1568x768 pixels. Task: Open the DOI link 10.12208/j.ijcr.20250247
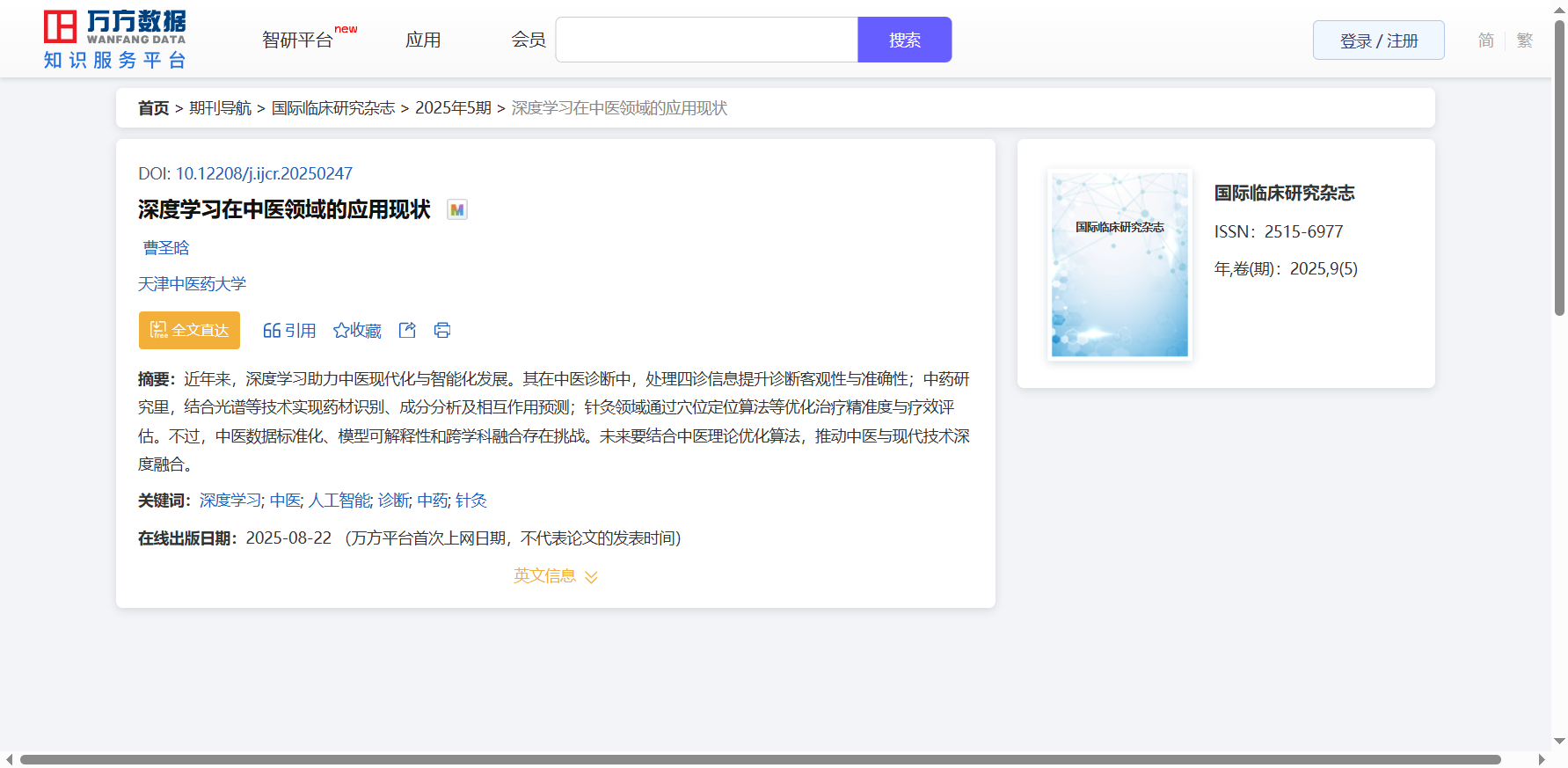click(264, 173)
